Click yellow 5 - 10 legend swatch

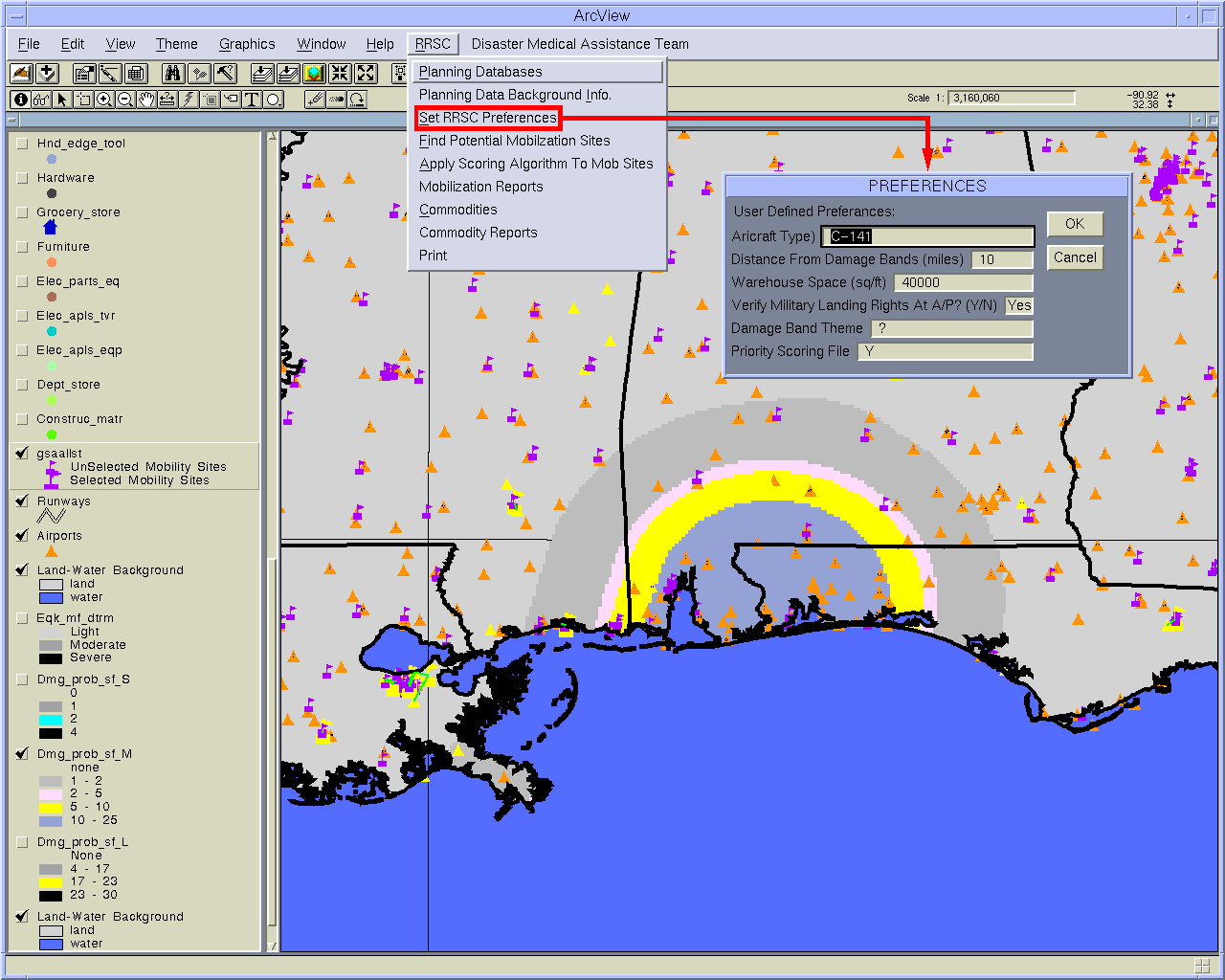point(51,807)
